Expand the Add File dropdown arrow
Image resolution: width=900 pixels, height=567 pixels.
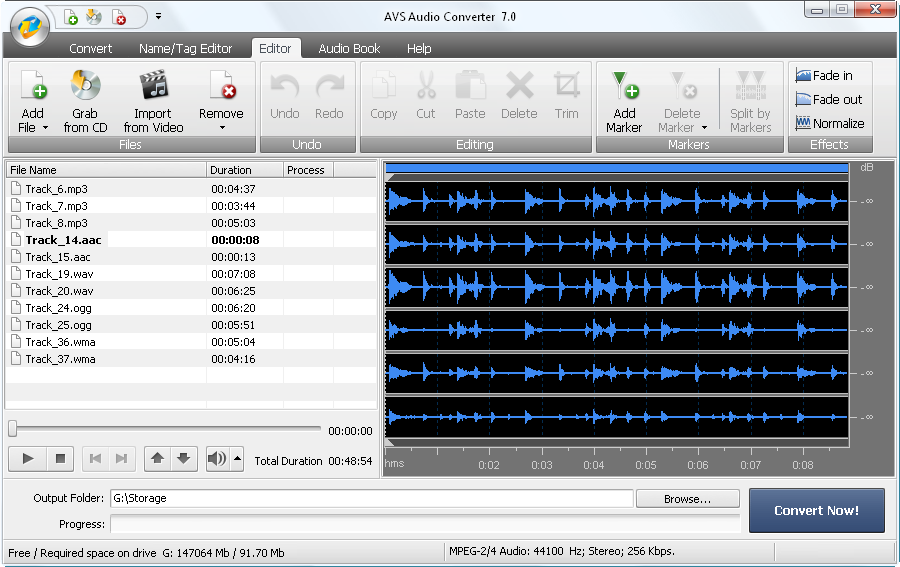45,128
